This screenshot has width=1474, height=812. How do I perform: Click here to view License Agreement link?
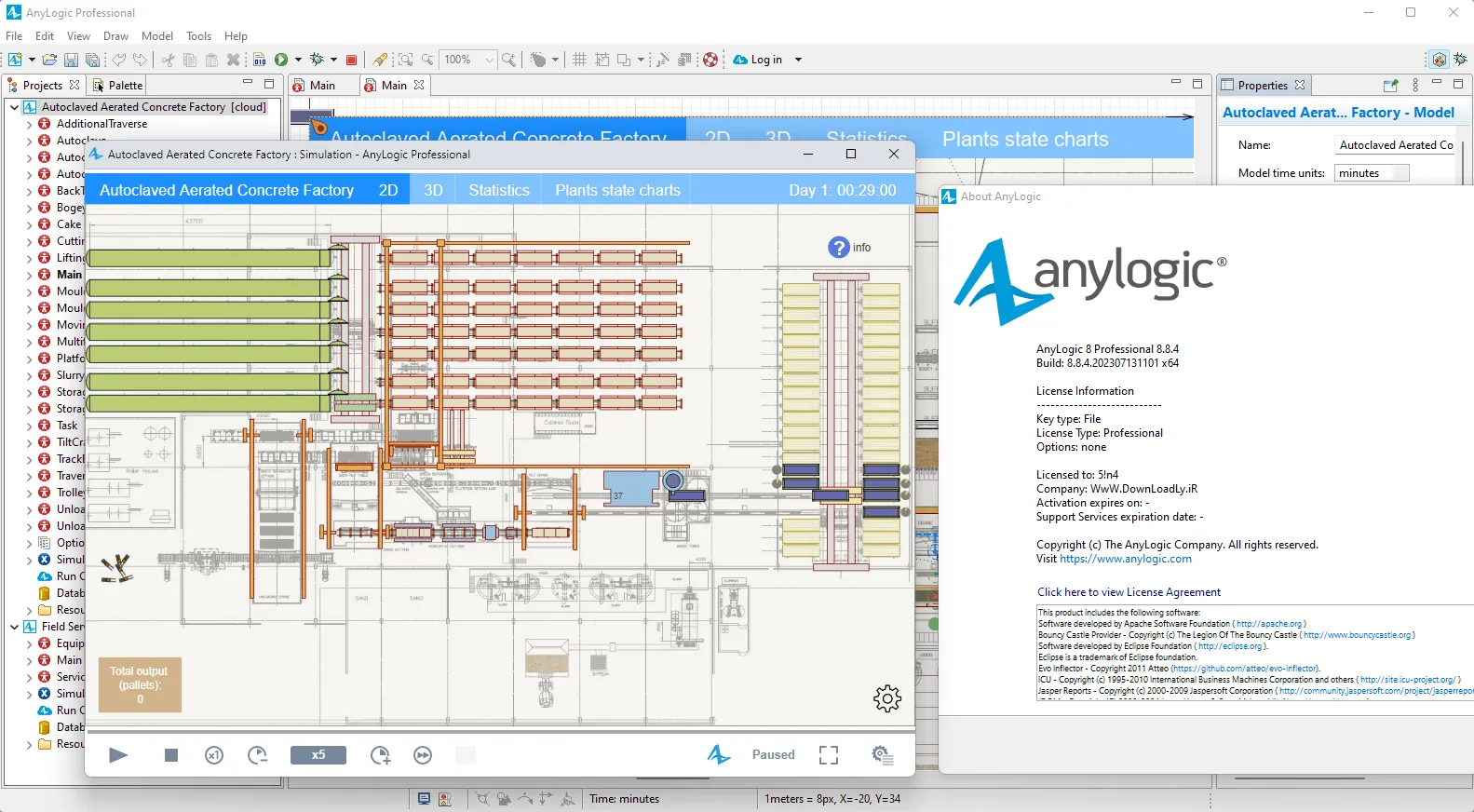pos(1129,592)
